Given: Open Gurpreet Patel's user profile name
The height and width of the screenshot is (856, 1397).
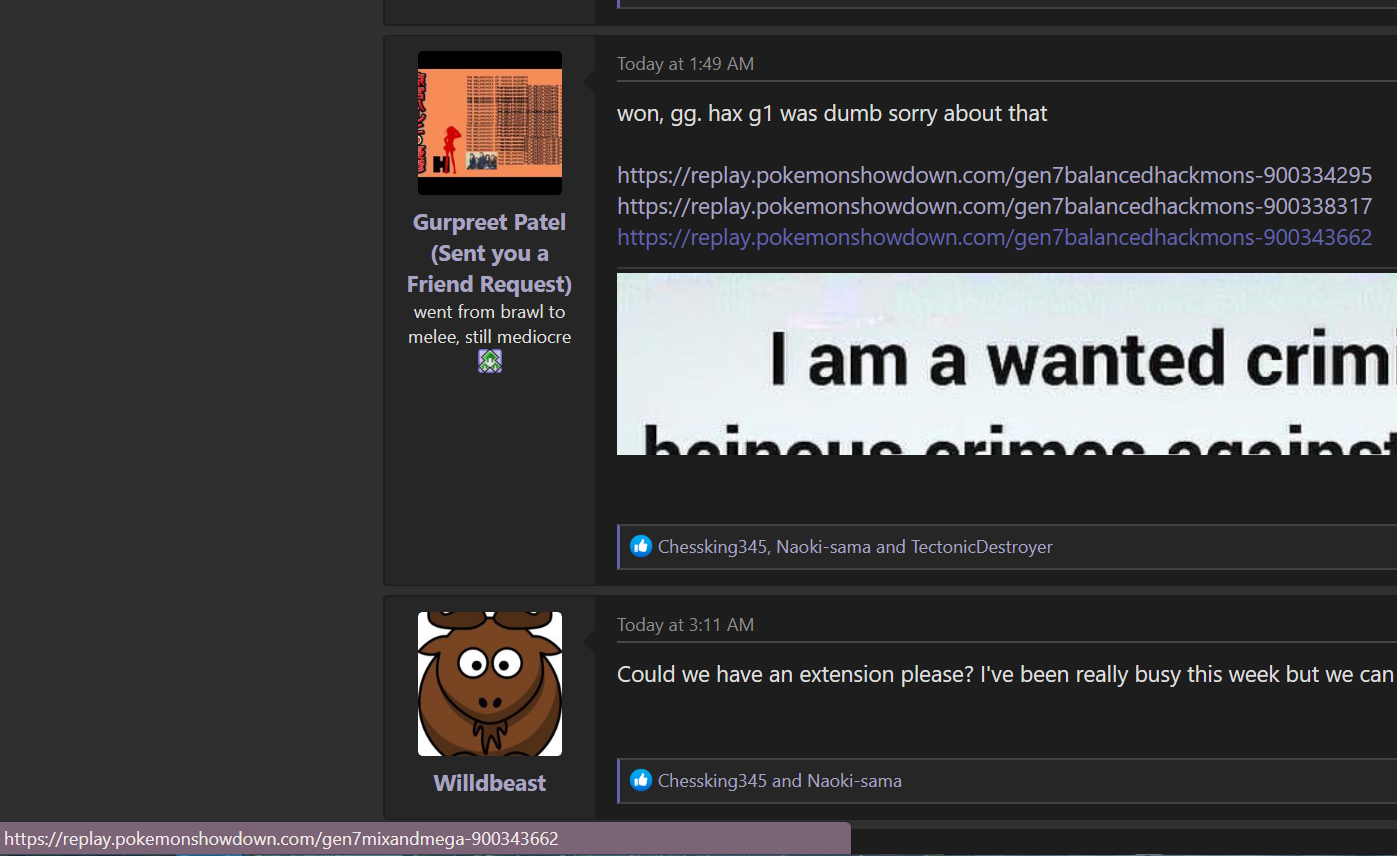Looking at the screenshot, I should click(490, 253).
